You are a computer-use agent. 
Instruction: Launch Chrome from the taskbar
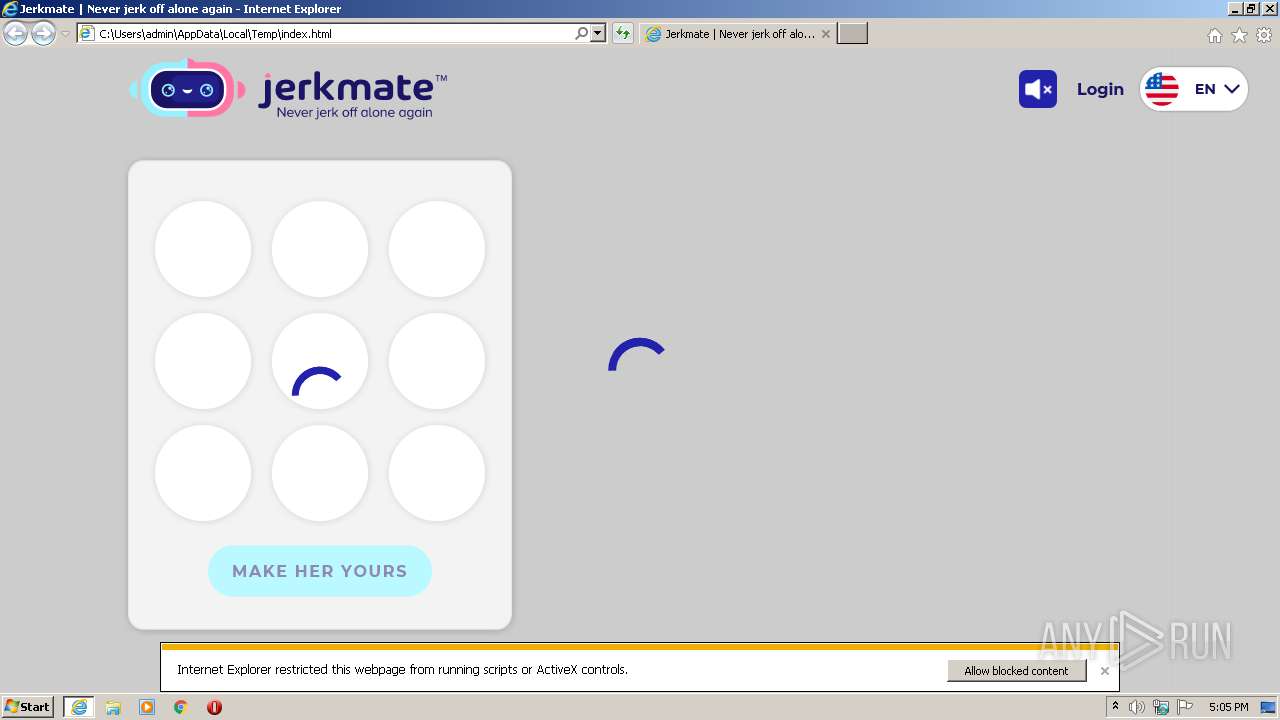tap(181, 707)
